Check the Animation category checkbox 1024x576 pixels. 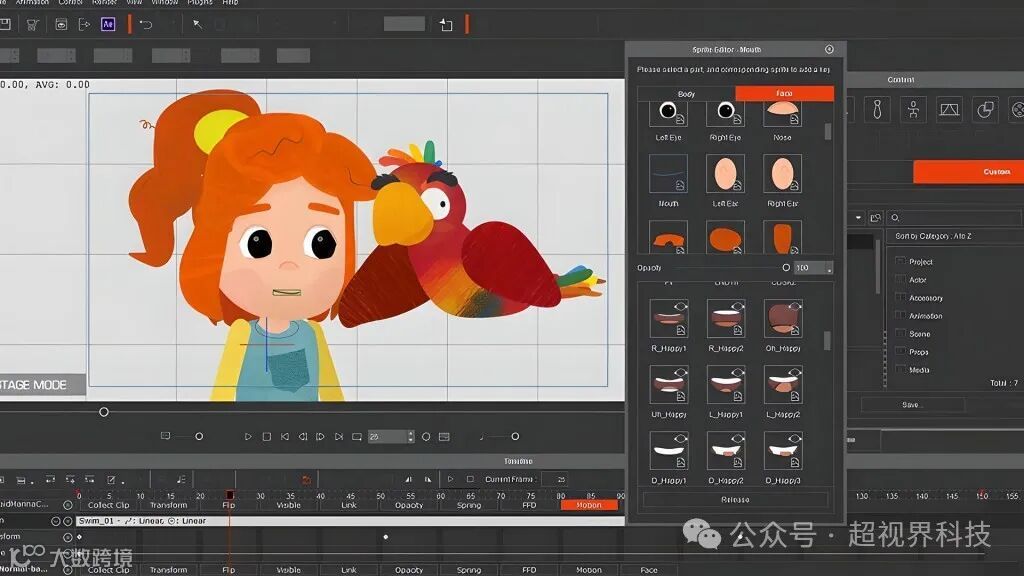[x=900, y=315]
